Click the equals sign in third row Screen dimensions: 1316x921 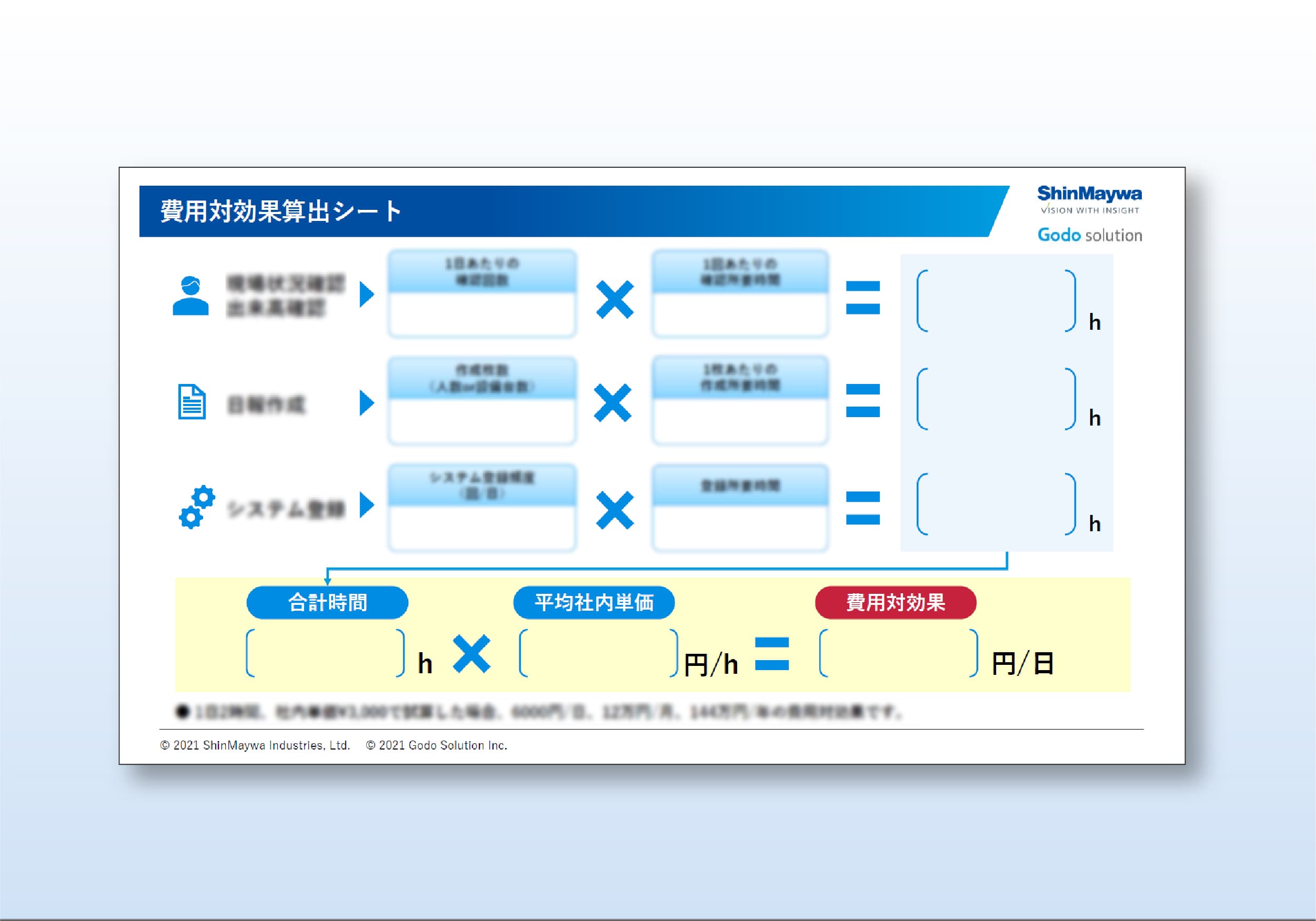(x=862, y=508)
